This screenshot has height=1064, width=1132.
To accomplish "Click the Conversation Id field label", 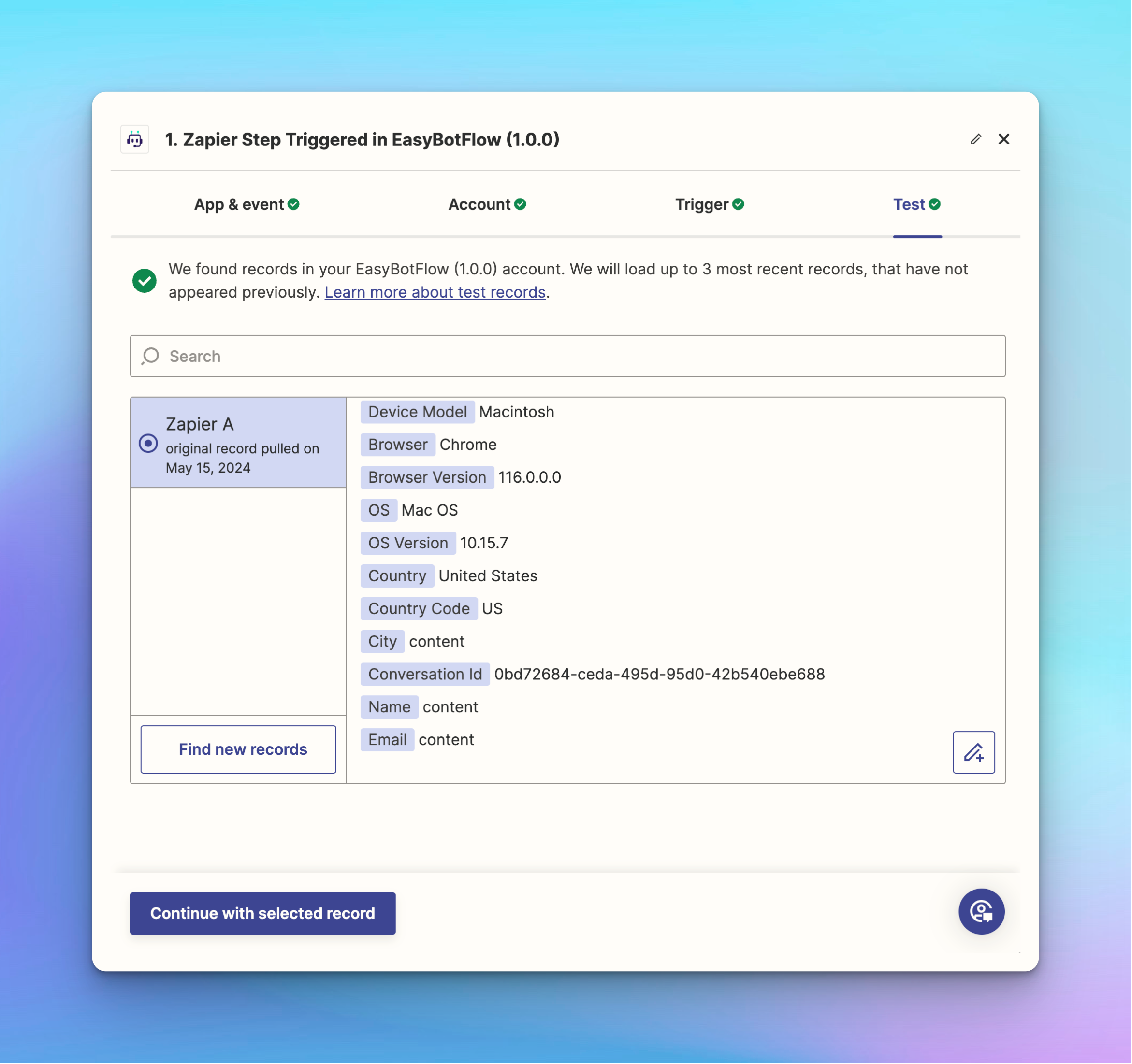I will [425, 675].
